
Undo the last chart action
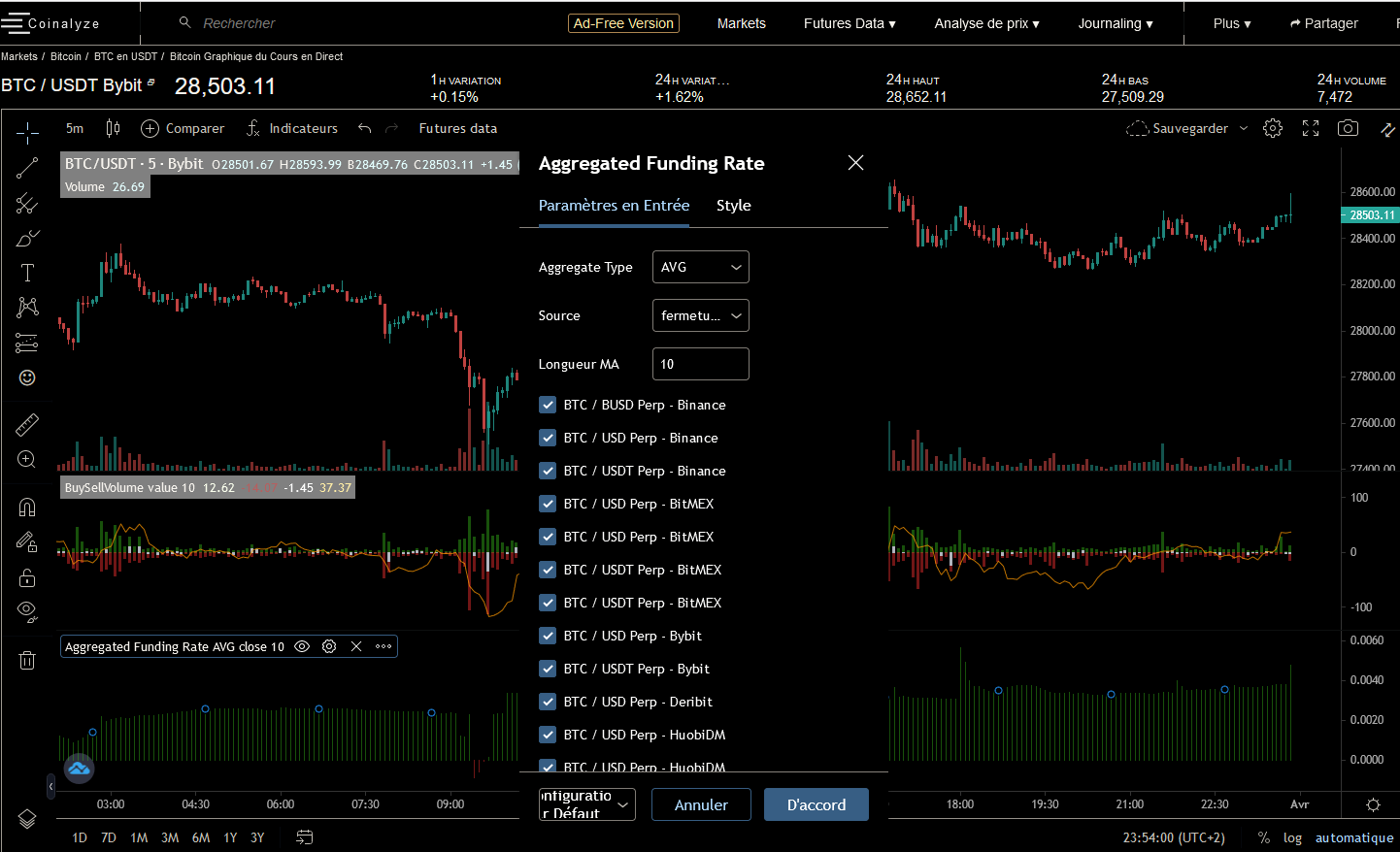click(x=365, y=128)
